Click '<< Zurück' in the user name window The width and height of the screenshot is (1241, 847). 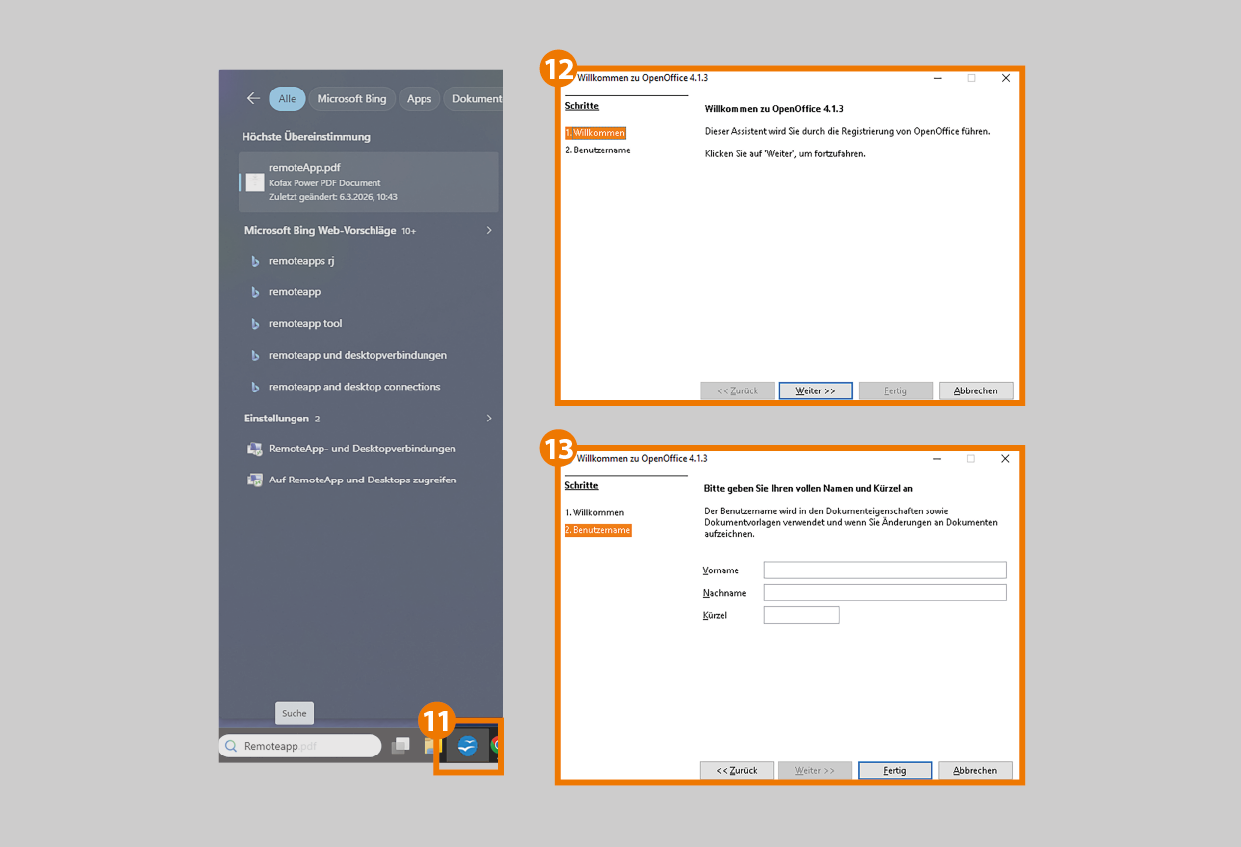(737, 770)
